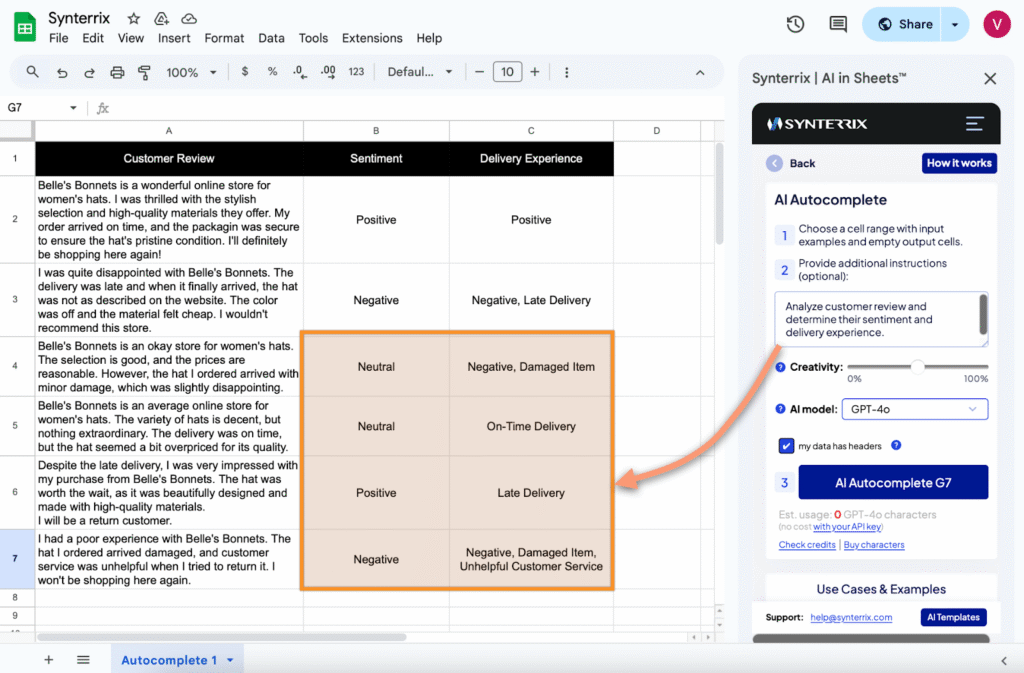Open the Data menu
1024x673 pixels.
tap(271, 39)
